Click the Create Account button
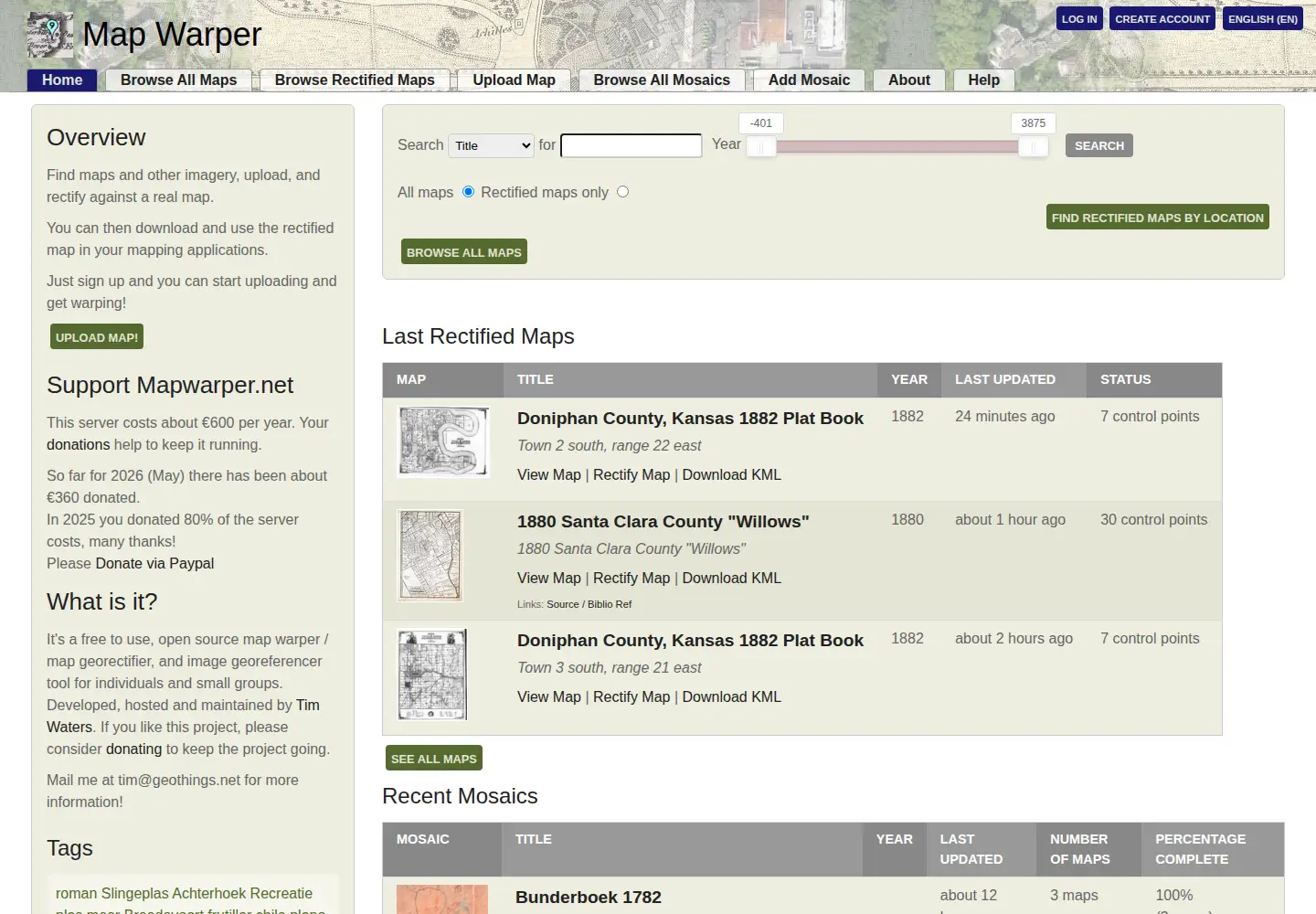 (x=1162, y=19)
